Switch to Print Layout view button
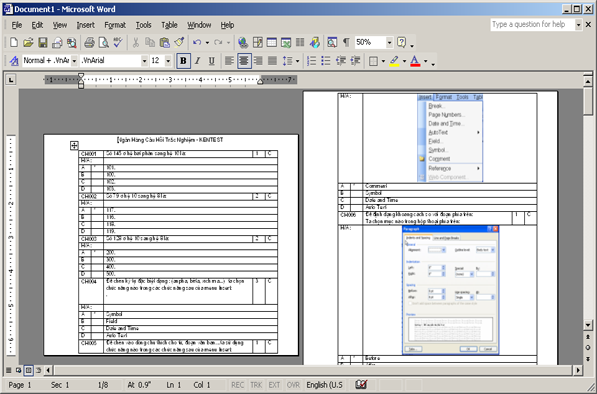The image size is (597, 394). click(28, 370)
